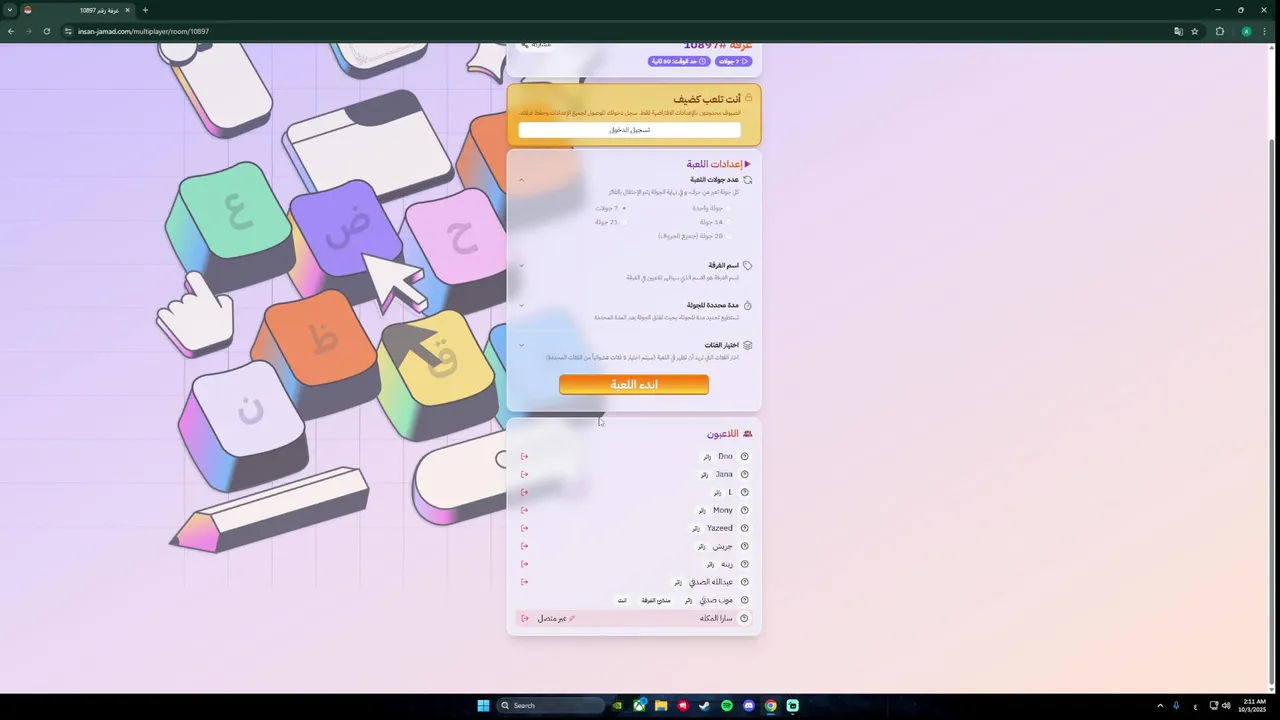This screenshot has width=1280, height=720.
Task: Remove عبدالله الصدقي using the exit icon
Action: (524, 582)
